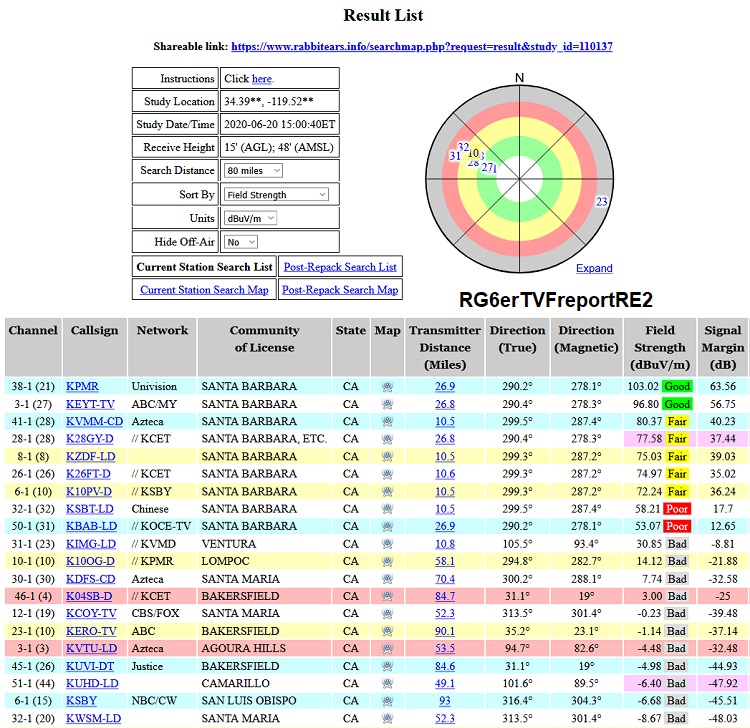Open the Post-Repack Search List
The width and height of the screenshot is (750, 728).
[x=339, y=266]
